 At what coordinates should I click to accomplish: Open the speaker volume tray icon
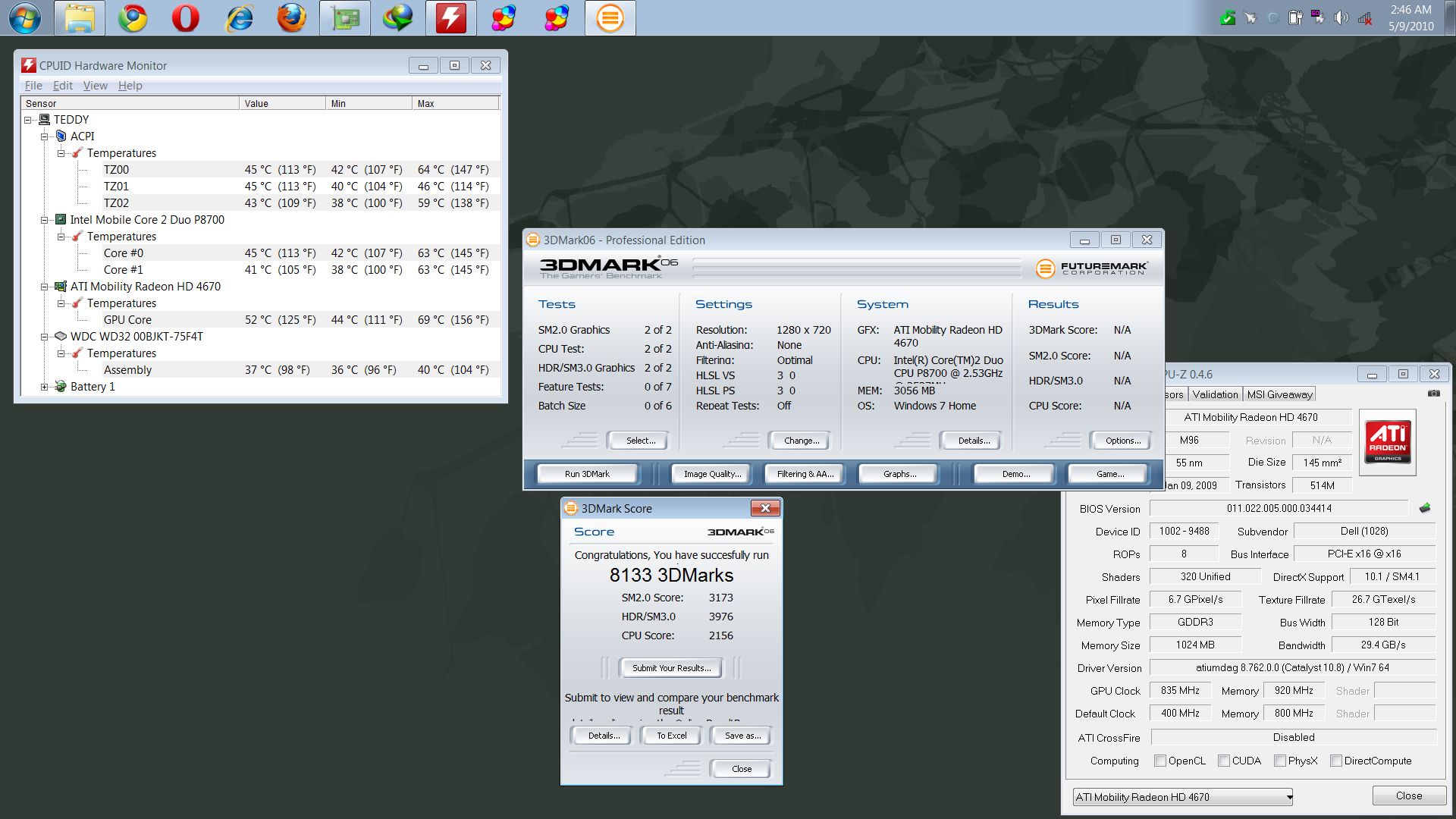coord(1341,17)
